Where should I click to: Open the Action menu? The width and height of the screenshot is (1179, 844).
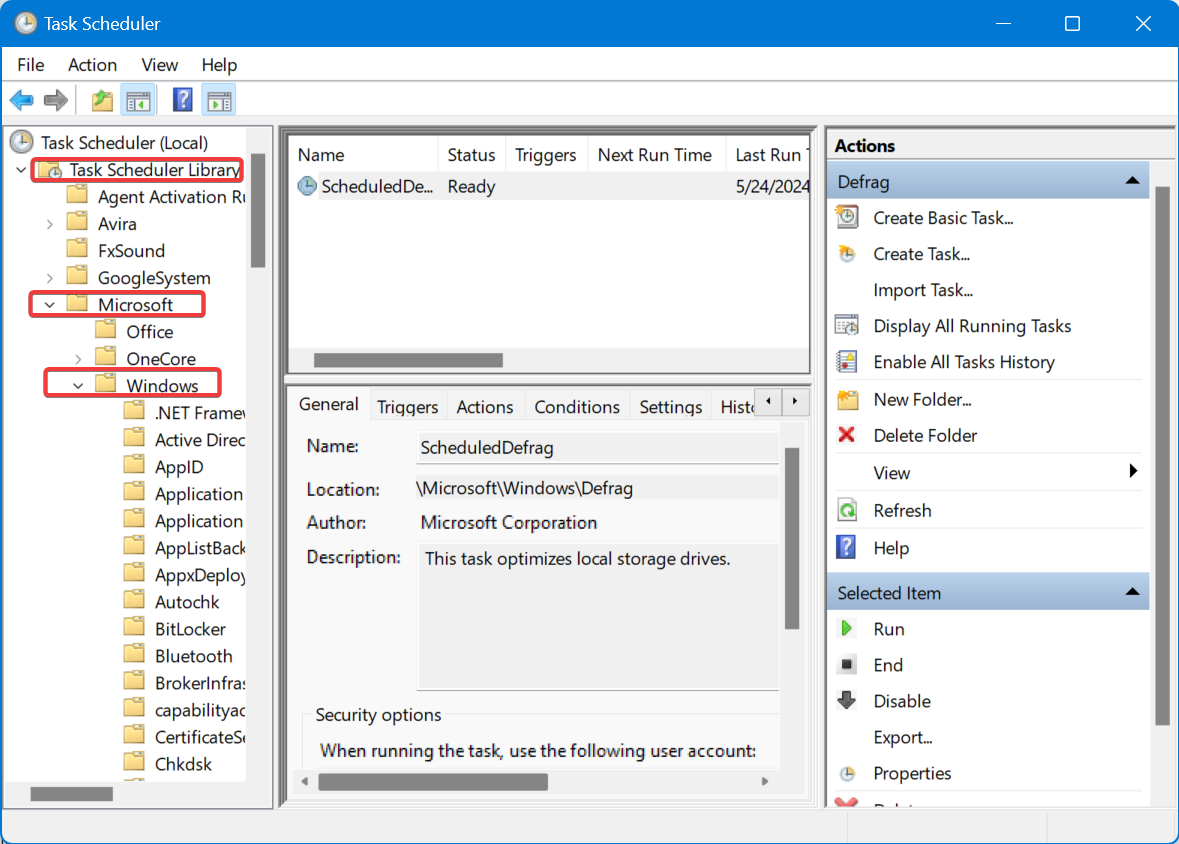[92, 65]
